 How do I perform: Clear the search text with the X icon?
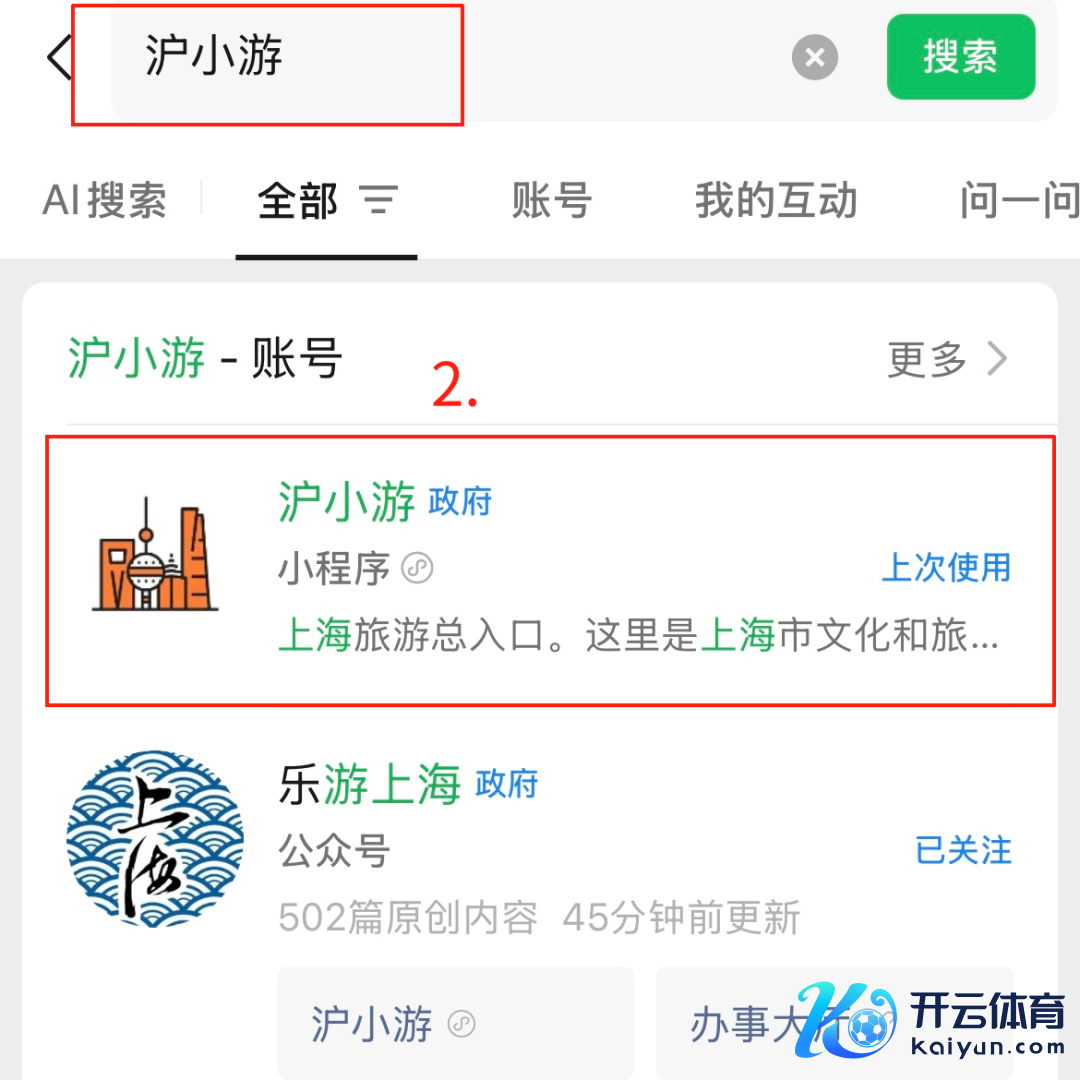click(815, 57)
